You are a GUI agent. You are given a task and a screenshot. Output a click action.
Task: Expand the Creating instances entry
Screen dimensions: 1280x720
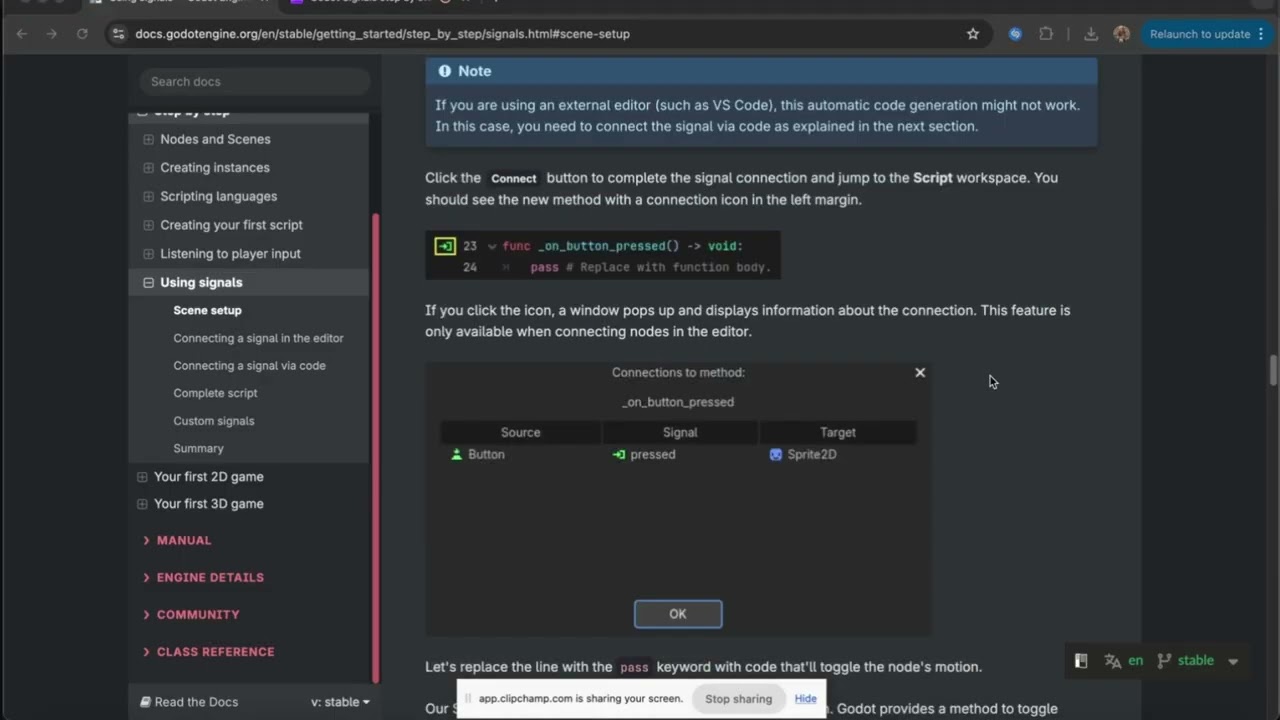click(x=148, y=168)
